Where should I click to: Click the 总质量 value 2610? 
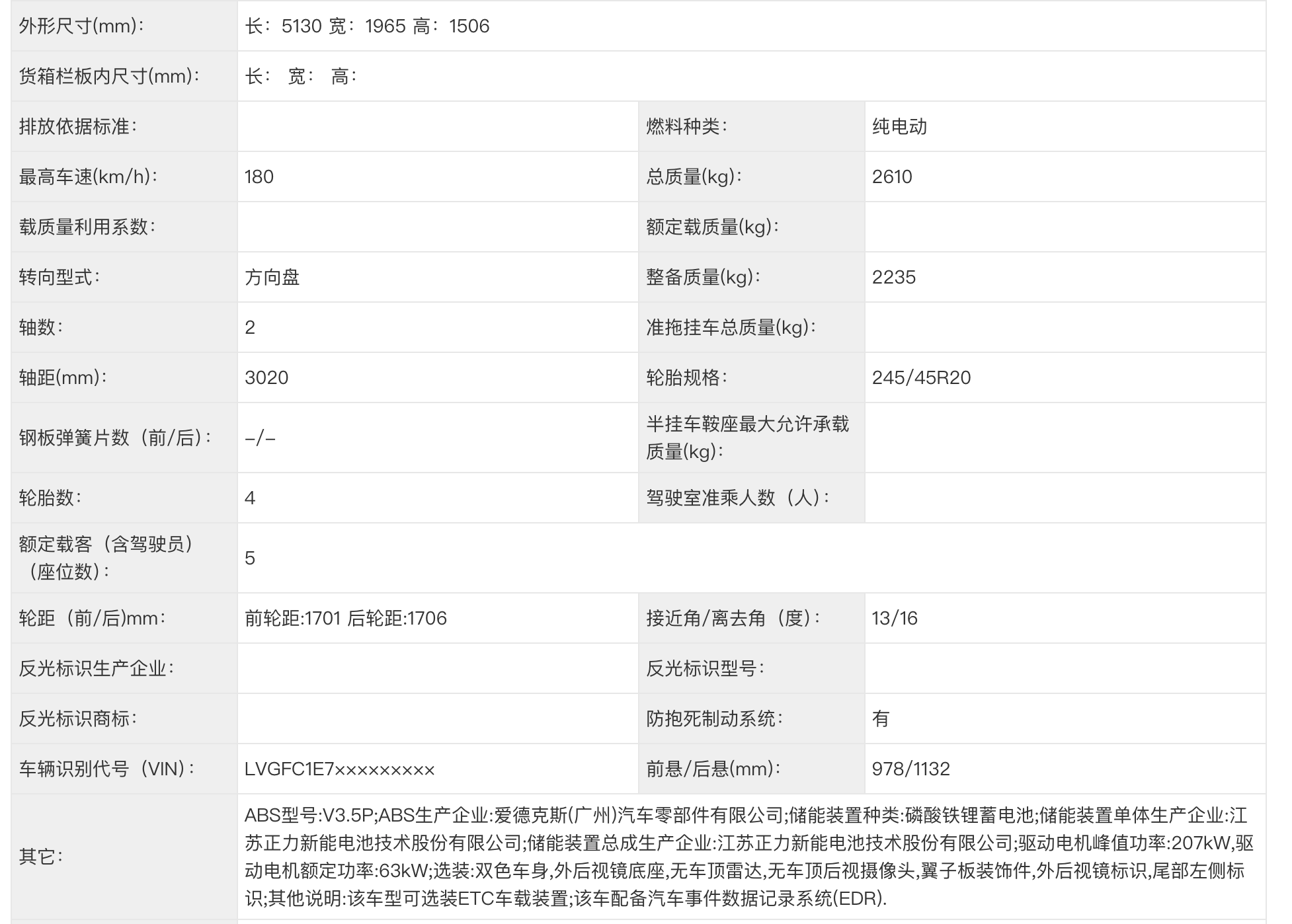click(895, 176)
